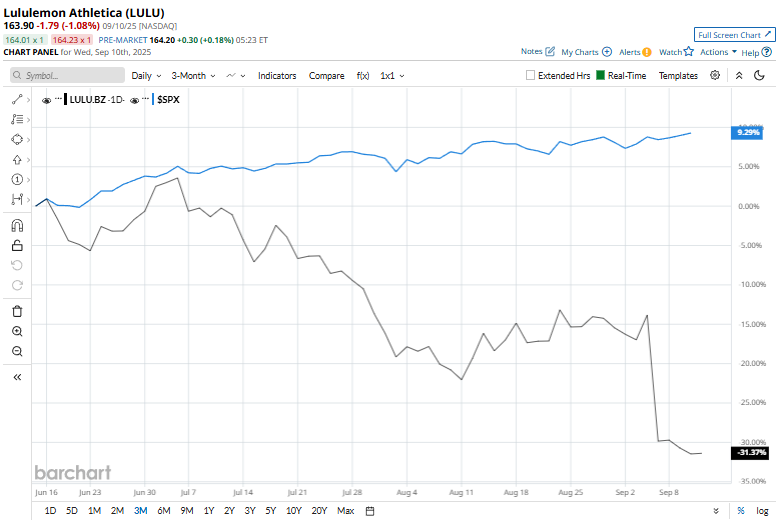Focus the Symbol search field
Viewport: 782px width, 528px height.
(x=67, y=75)
